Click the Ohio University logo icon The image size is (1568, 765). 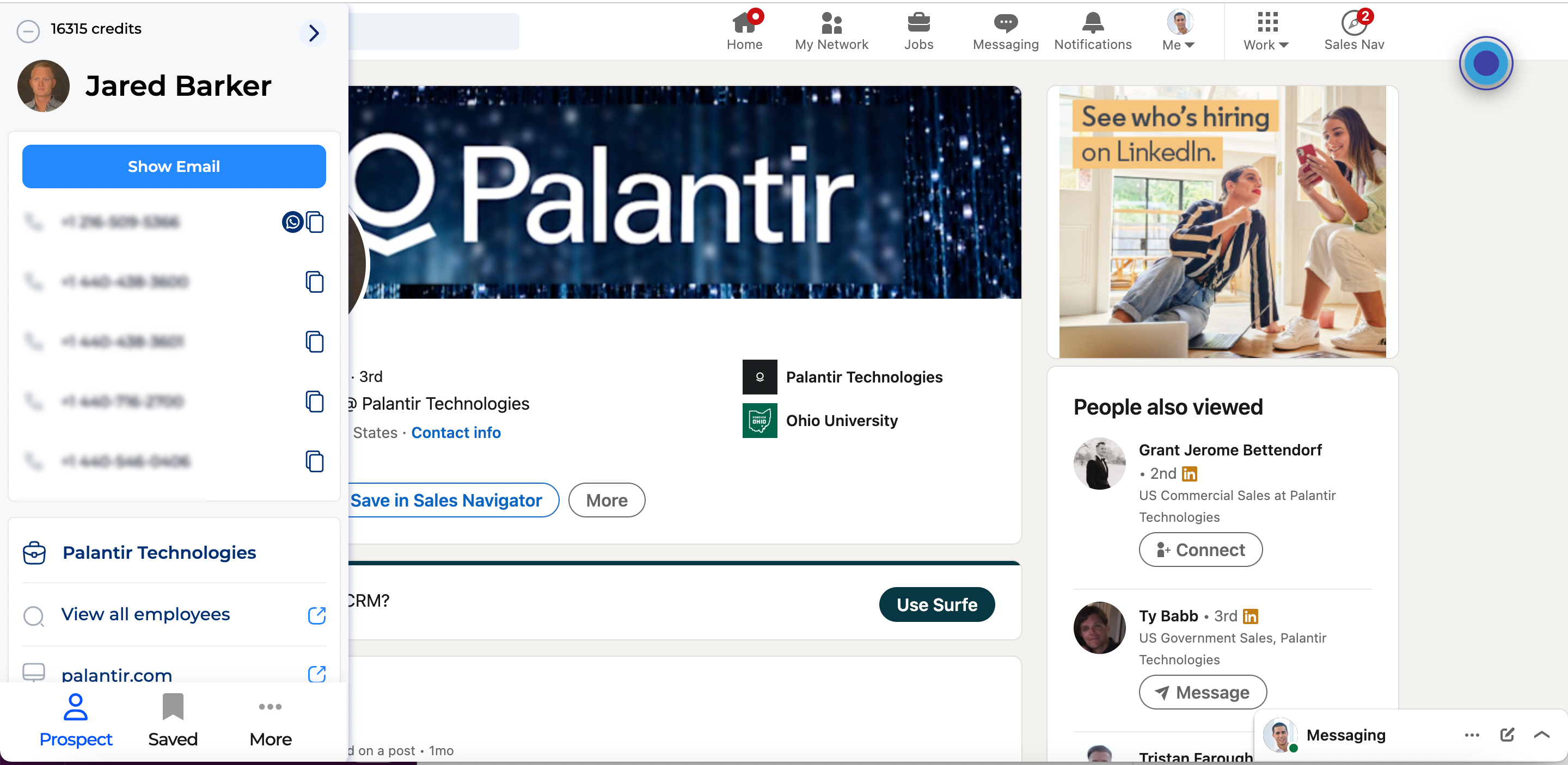click(x=759, y=421)
